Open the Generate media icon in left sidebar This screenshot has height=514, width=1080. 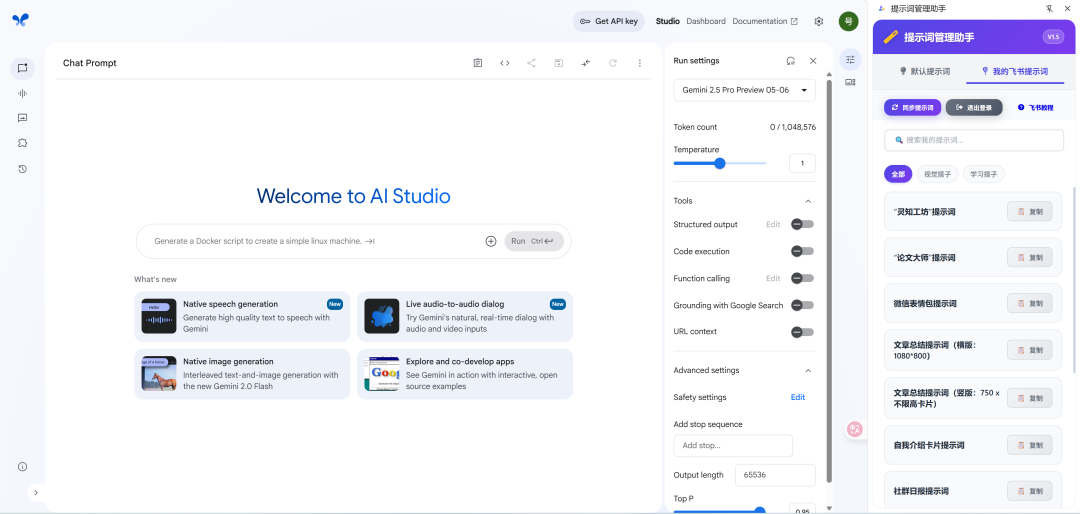coord(22,118)
